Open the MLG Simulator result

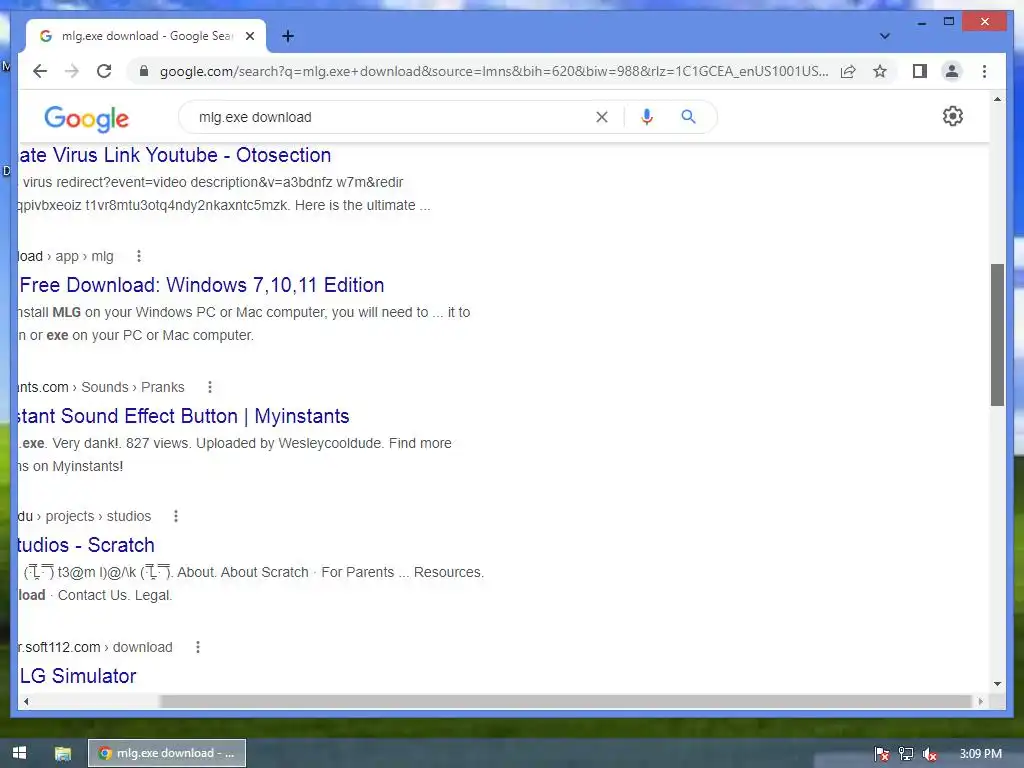(77, 676)
